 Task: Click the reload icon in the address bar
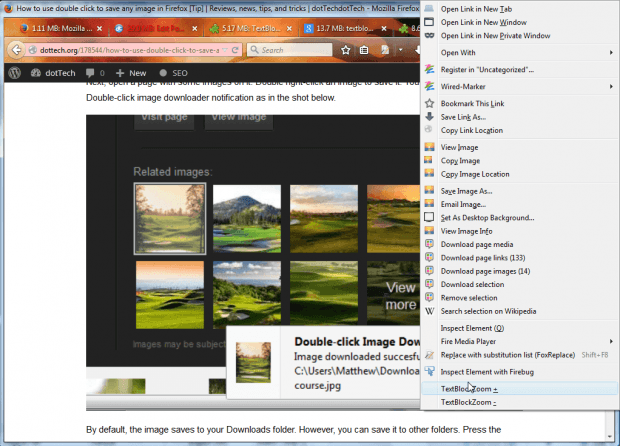[235, 50]
